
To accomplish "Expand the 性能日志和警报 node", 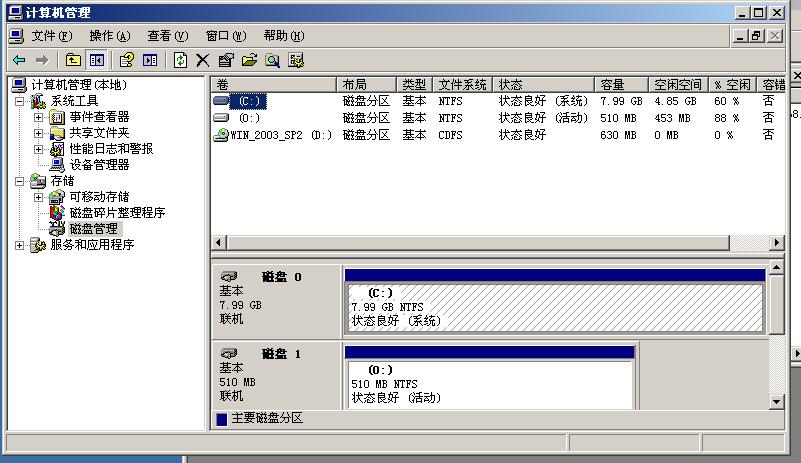I will click(38, 149).
